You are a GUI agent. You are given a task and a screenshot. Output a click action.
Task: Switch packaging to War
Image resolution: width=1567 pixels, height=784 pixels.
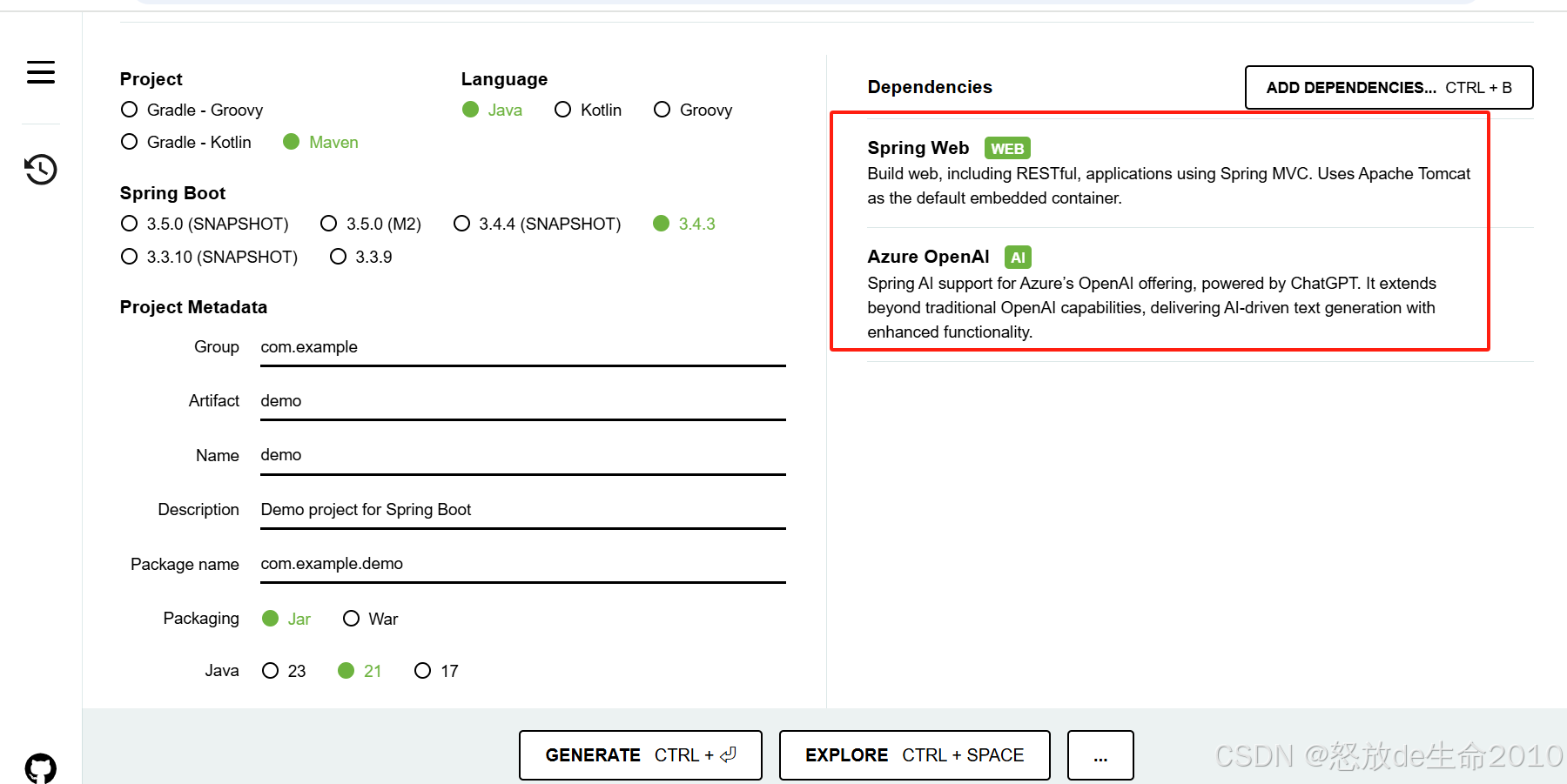[x=352, y=619]
